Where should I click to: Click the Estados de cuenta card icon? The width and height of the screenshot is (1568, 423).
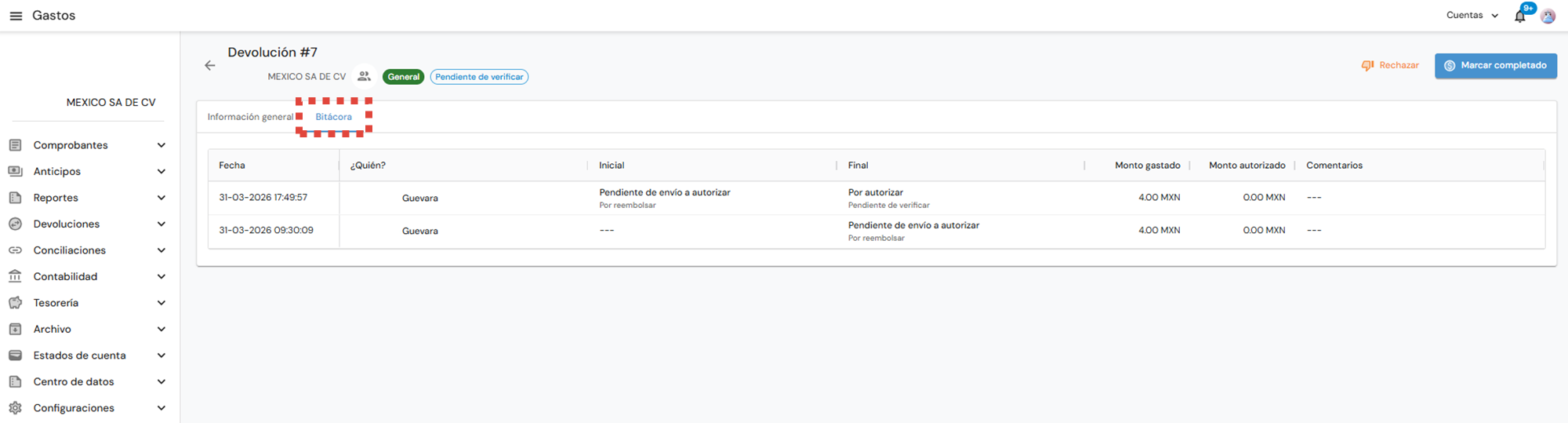pyautogui.click(x=15, y=356)
